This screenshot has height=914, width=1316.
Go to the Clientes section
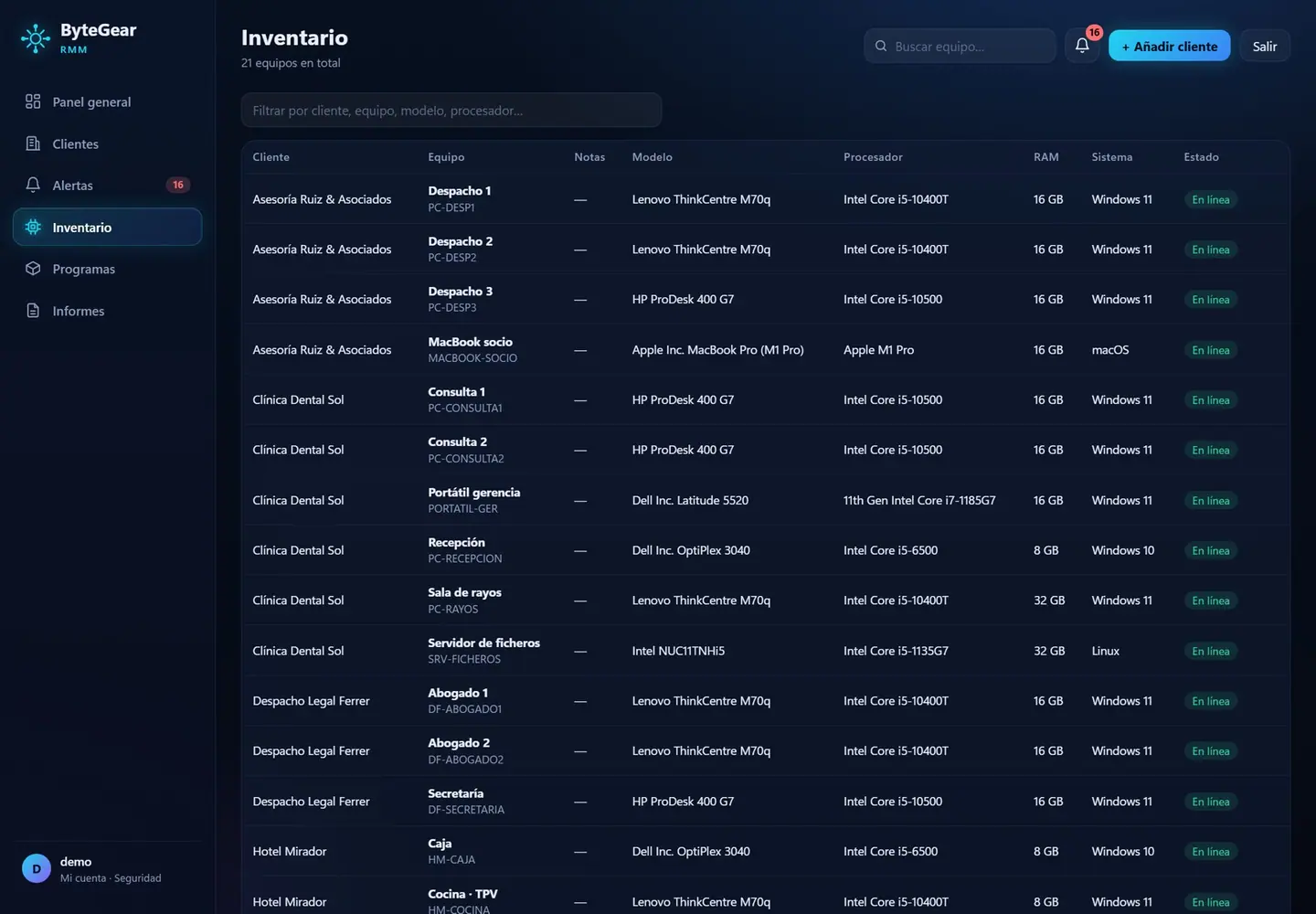(107, 143)
